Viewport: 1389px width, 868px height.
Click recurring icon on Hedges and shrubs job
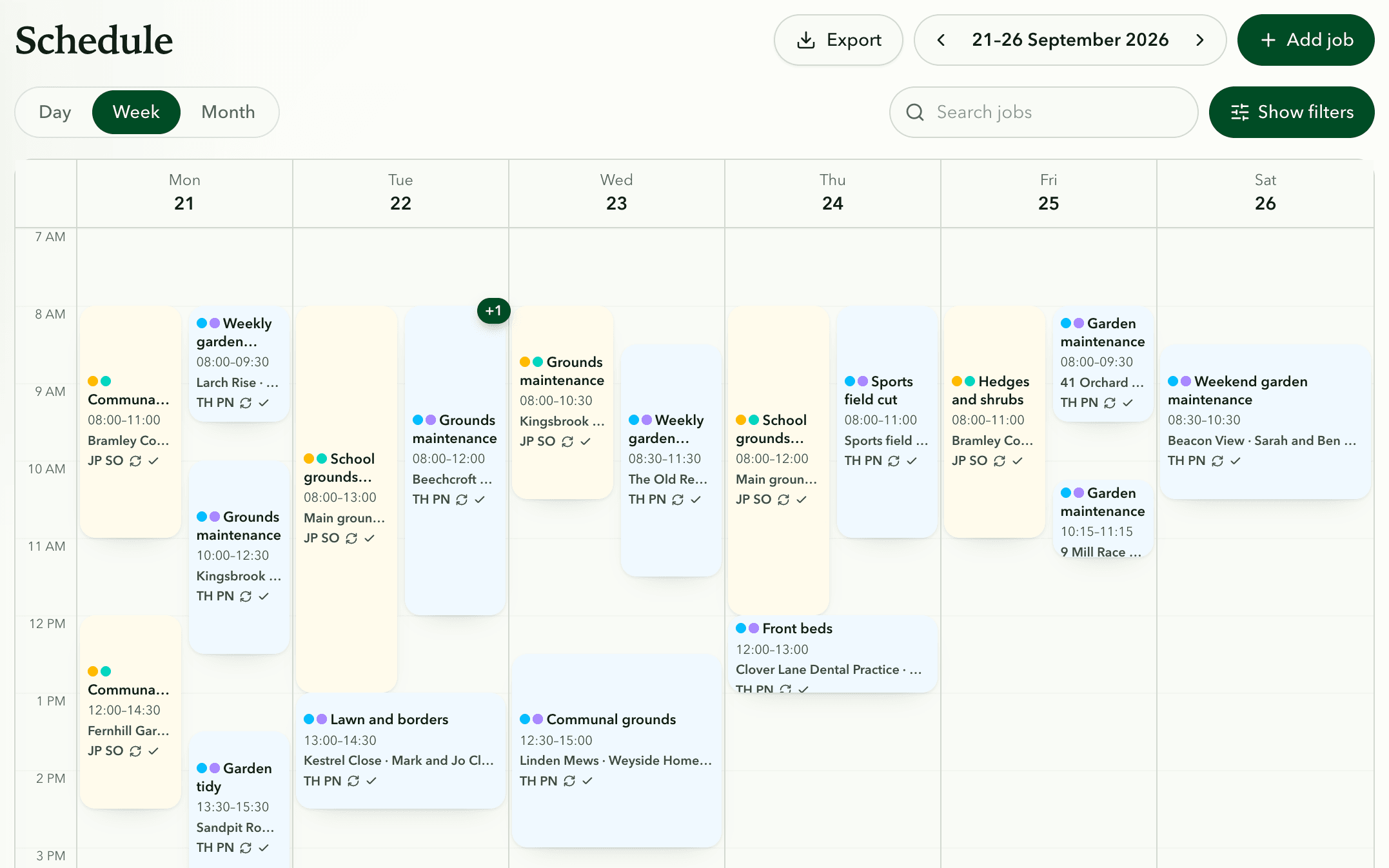pyautogui.click(x=1000, y=460)
